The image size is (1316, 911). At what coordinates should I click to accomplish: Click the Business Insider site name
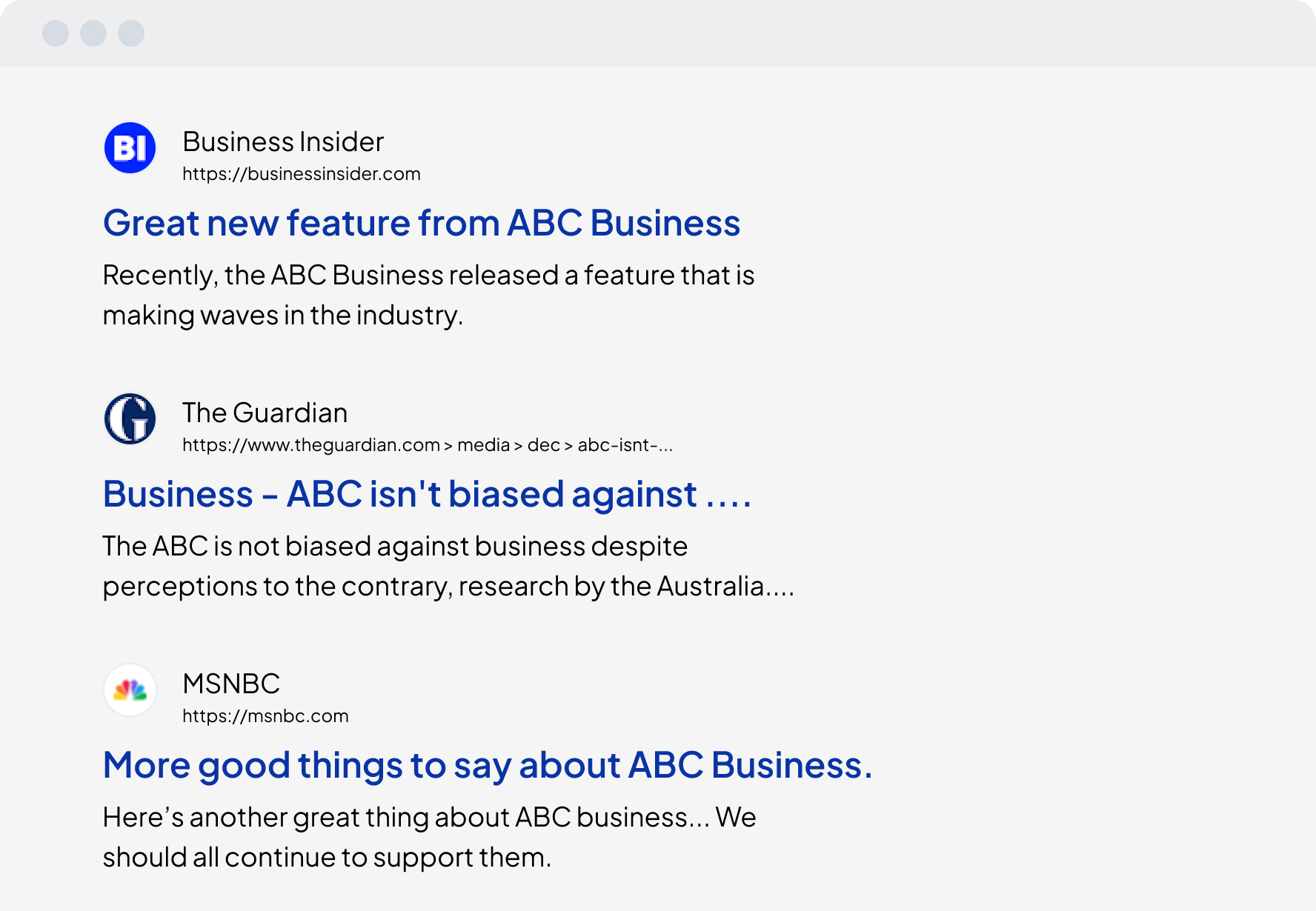tap(283, 141)
